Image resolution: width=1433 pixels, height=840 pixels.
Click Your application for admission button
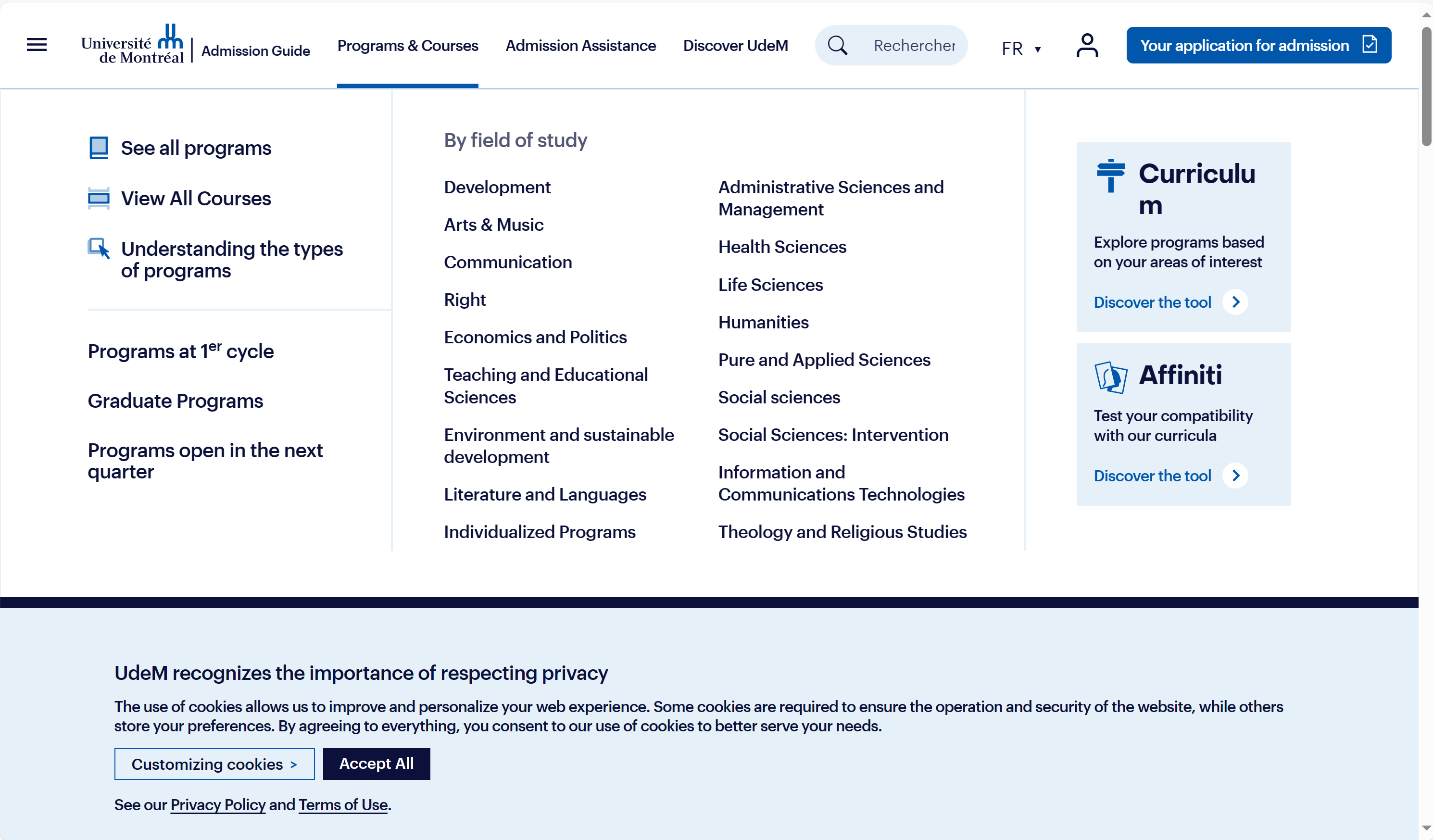coord(1258,45)
